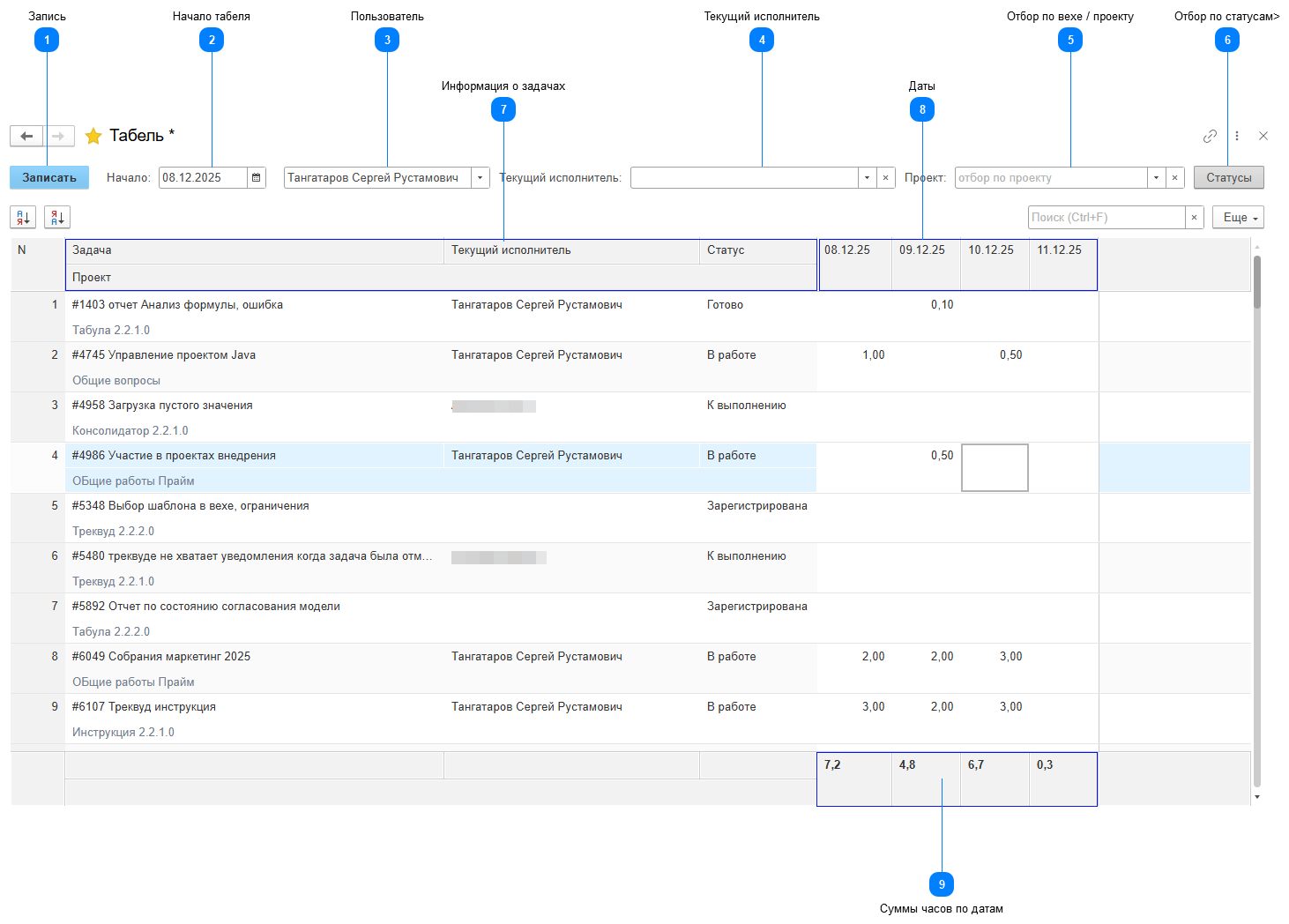
Task: Save the timesheet with Записать
Action: pos(49,177)
